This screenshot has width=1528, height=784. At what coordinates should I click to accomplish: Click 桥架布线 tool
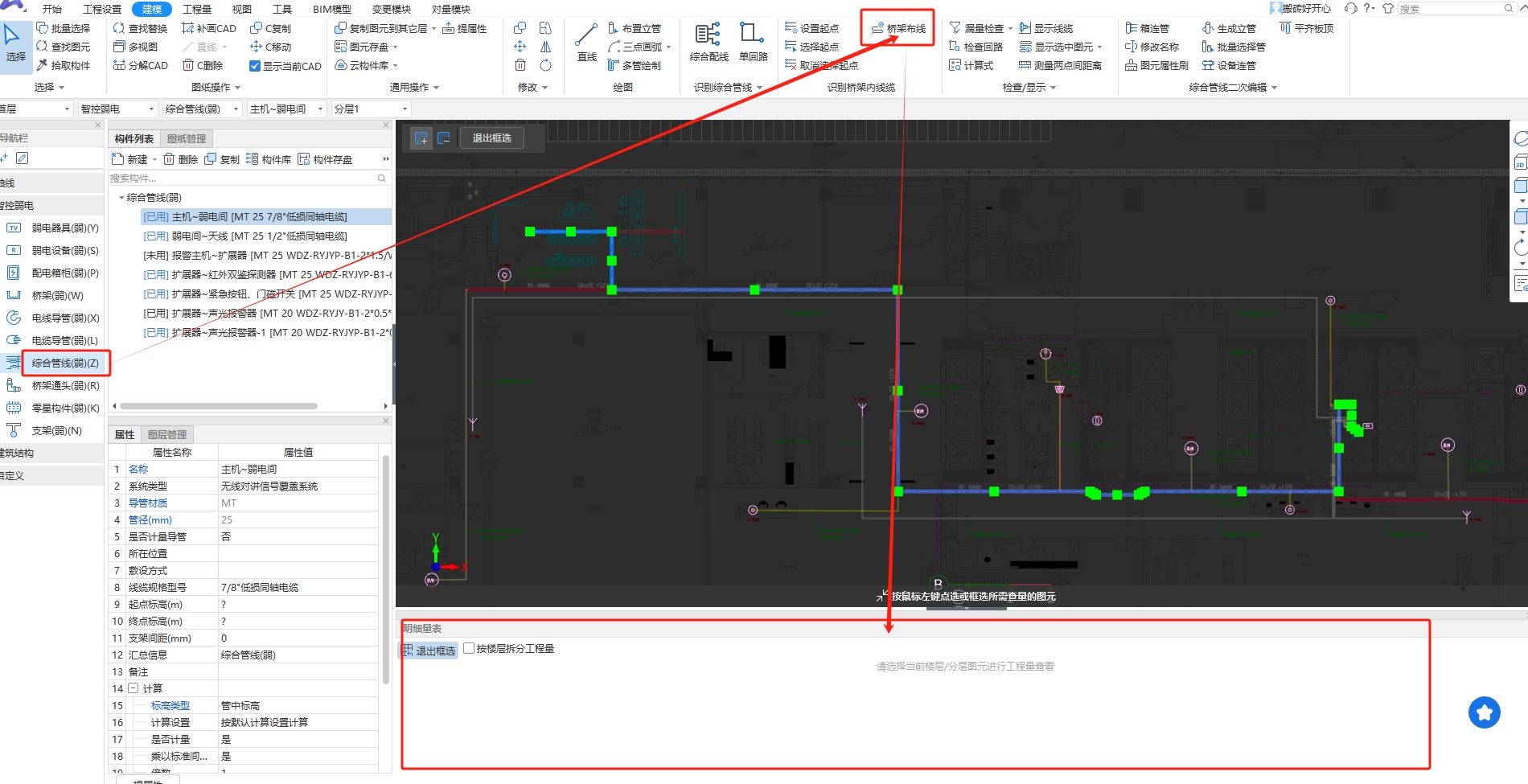(x=898, y=28)
